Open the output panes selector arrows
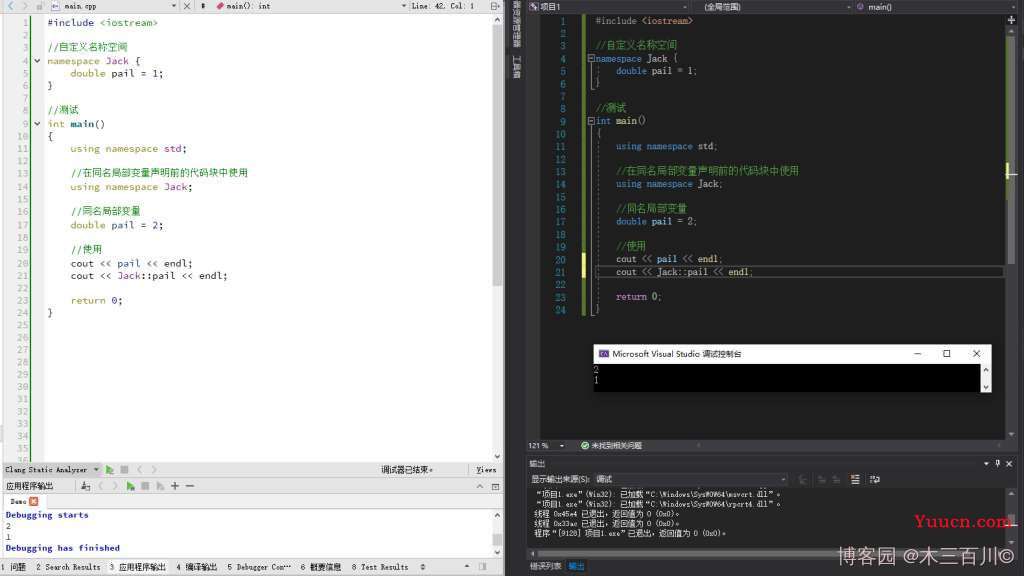The image size is (1024, 576). 423,567
